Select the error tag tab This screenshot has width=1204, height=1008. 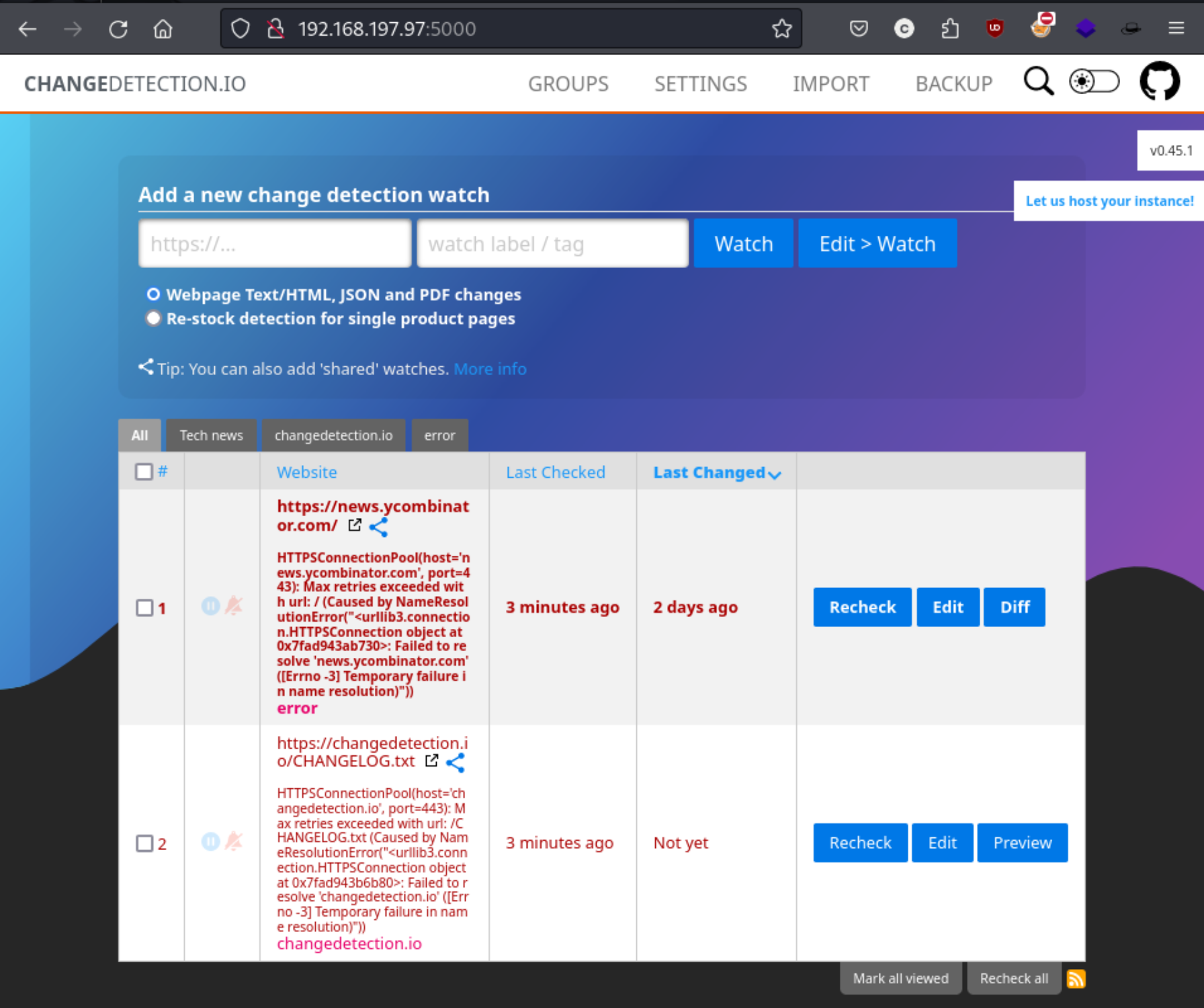pos(440,435)
